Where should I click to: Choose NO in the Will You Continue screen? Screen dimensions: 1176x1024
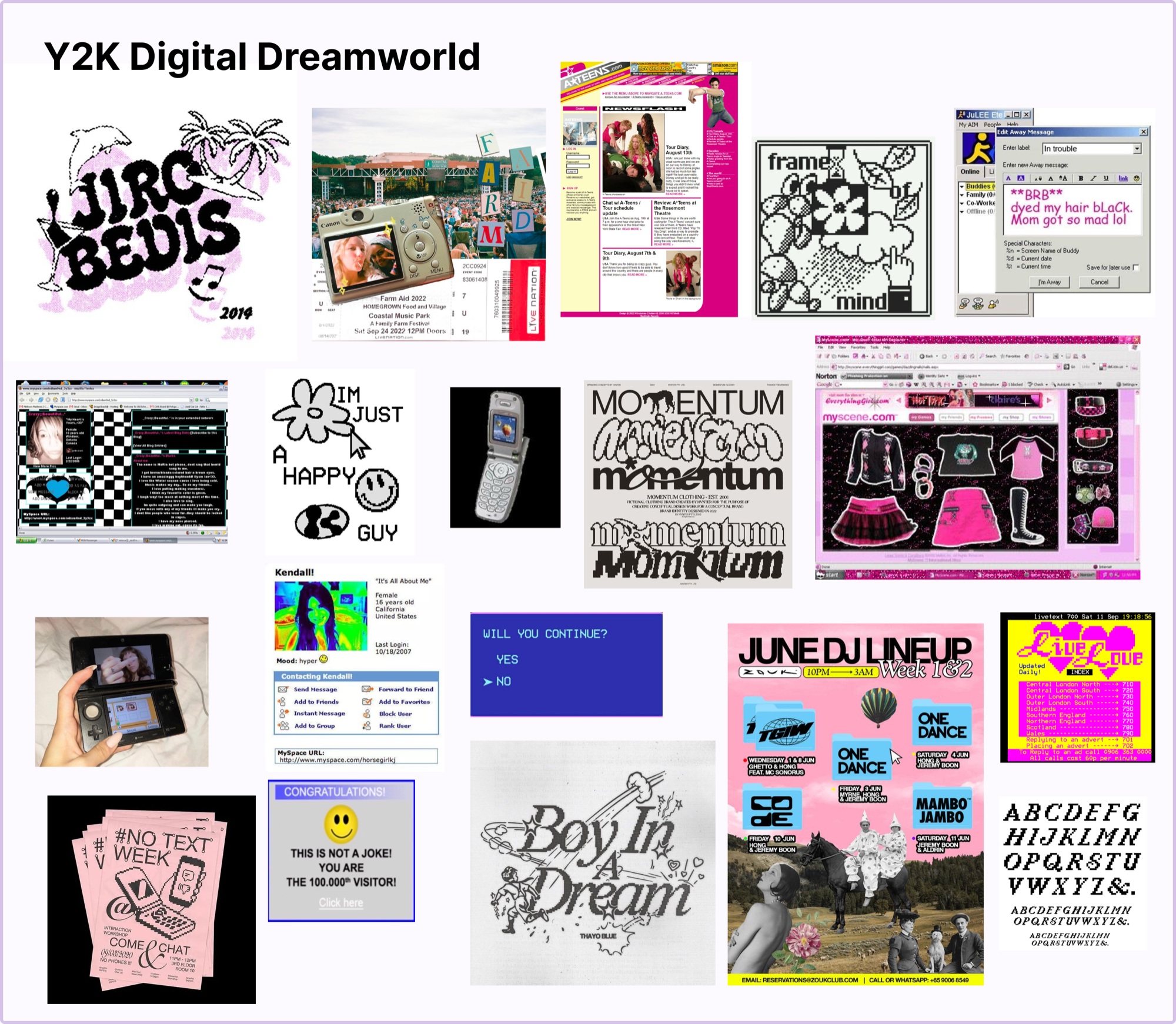[503, 681]
